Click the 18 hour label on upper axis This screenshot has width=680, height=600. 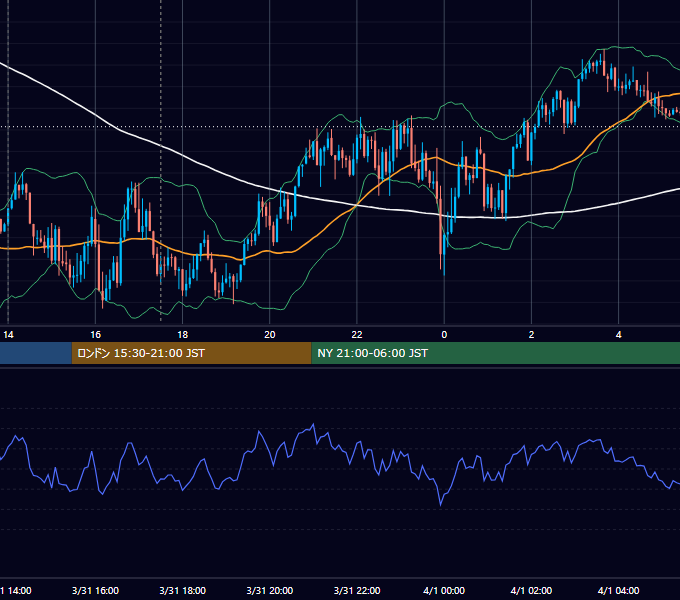click(183, 335)
